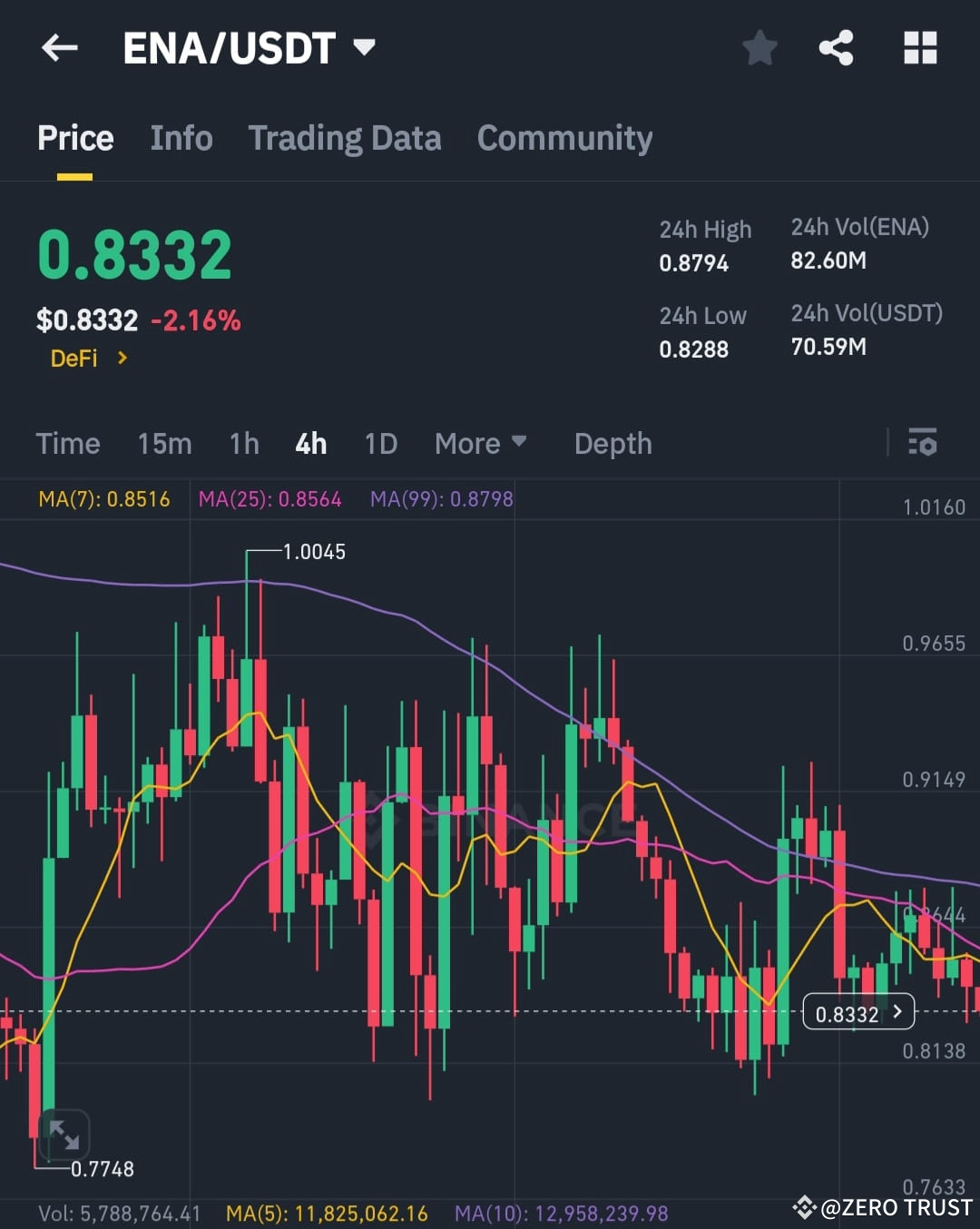Image resolution: width=980 pixels, height=1229 pixels.
Task: Open chart settings via filter icon near Depth
Action: [x=924, y=444]
